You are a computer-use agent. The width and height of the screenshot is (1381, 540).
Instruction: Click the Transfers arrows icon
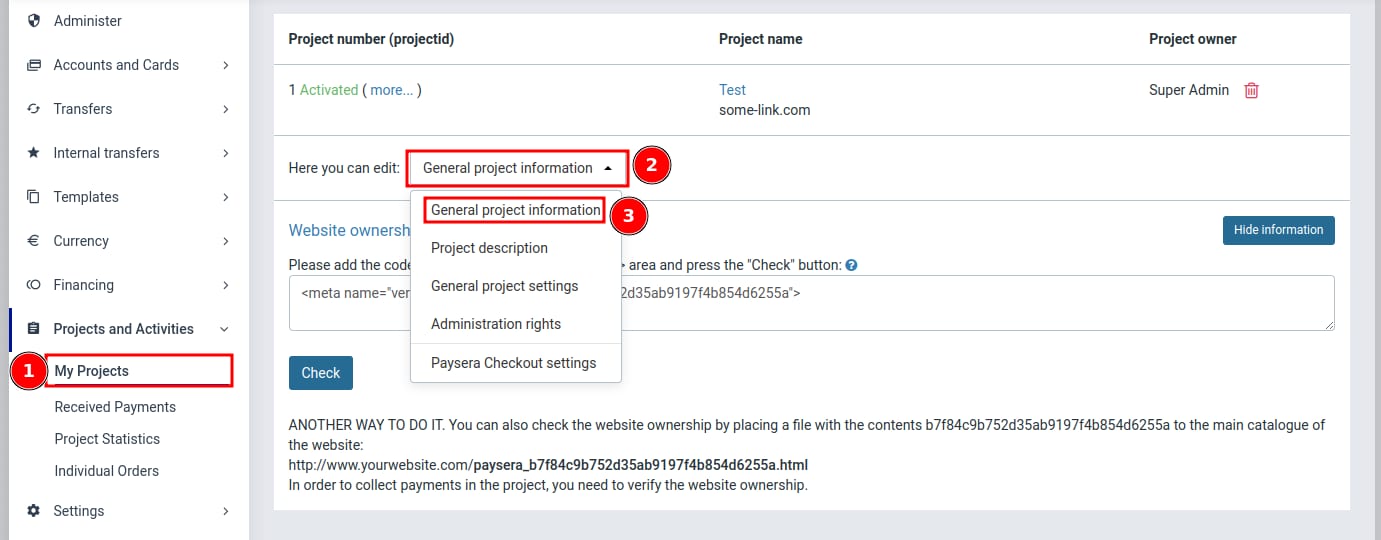coord(34,109)
